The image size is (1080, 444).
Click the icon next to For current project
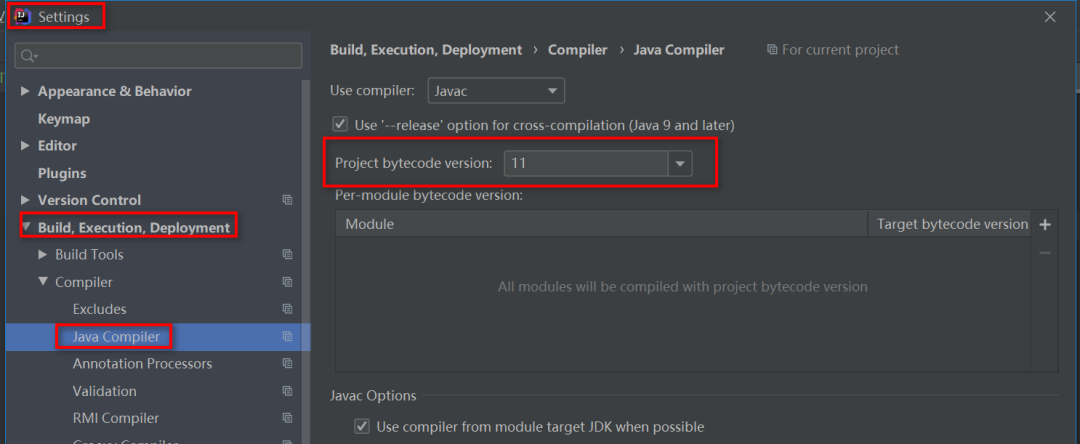click(772, 50)
